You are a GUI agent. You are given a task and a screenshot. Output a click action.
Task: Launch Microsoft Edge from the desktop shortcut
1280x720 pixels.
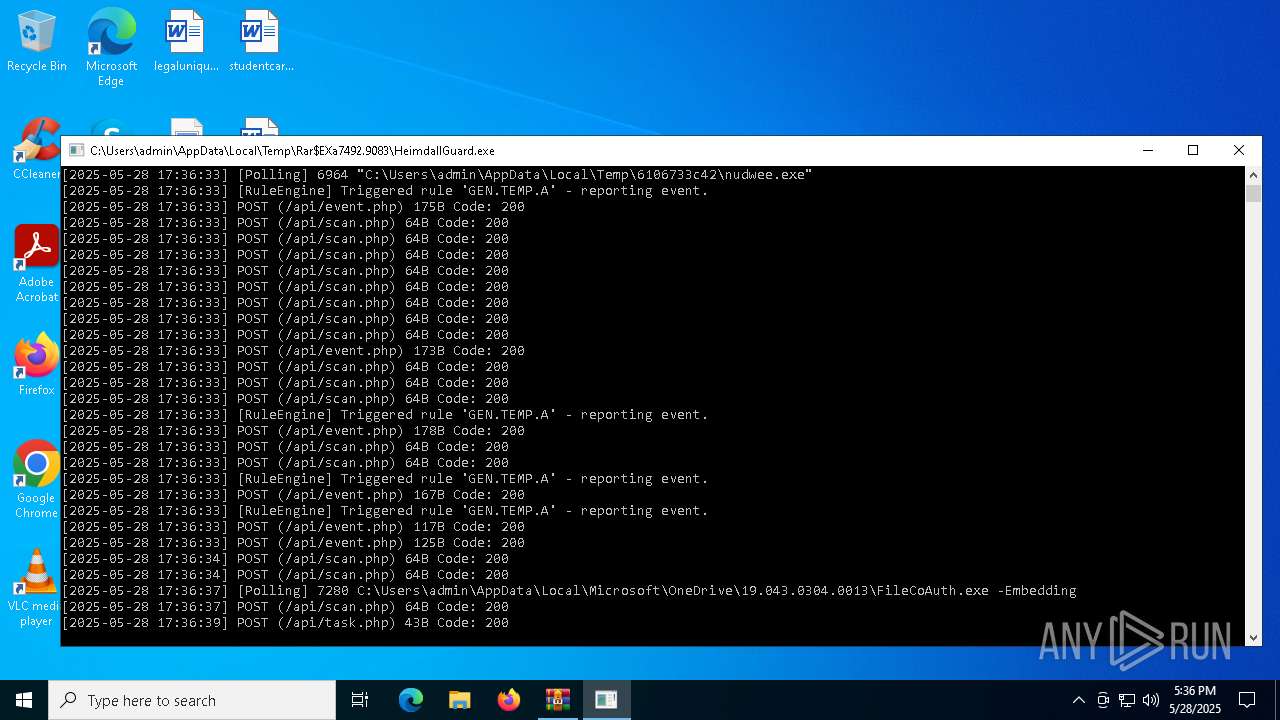tap(111, 48)
